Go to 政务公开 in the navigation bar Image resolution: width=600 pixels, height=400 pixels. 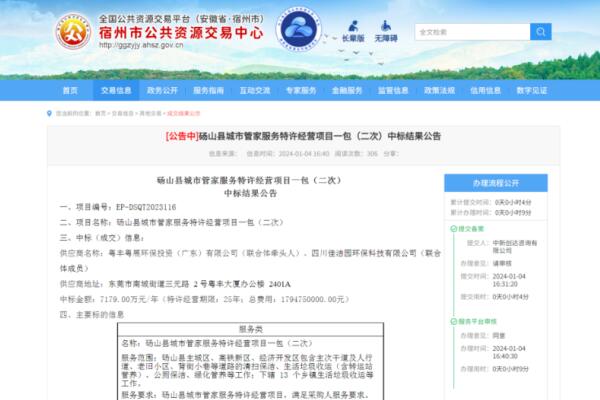click(x=162, y=89)
